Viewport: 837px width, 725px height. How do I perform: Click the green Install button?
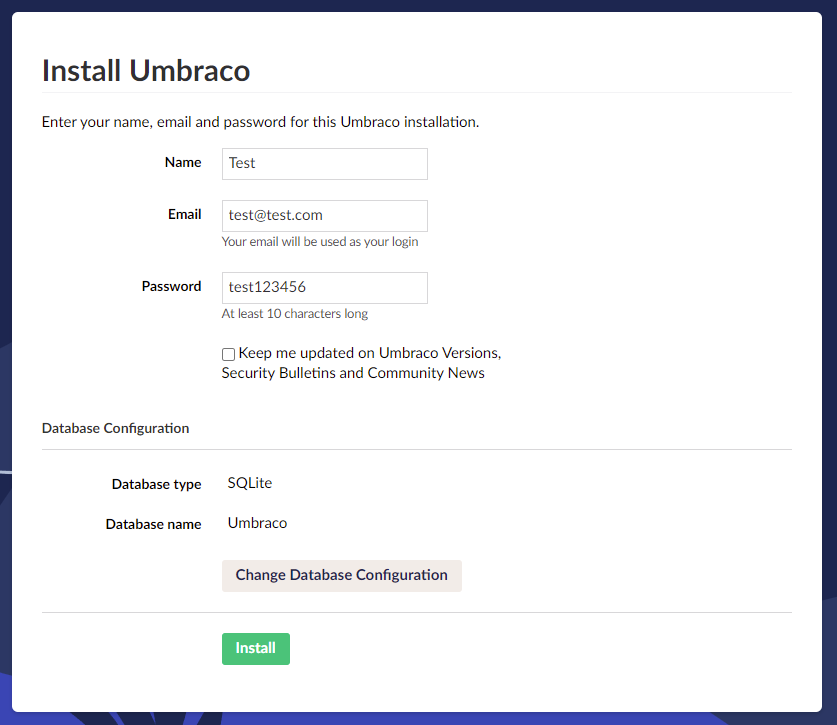pos(256,649)
